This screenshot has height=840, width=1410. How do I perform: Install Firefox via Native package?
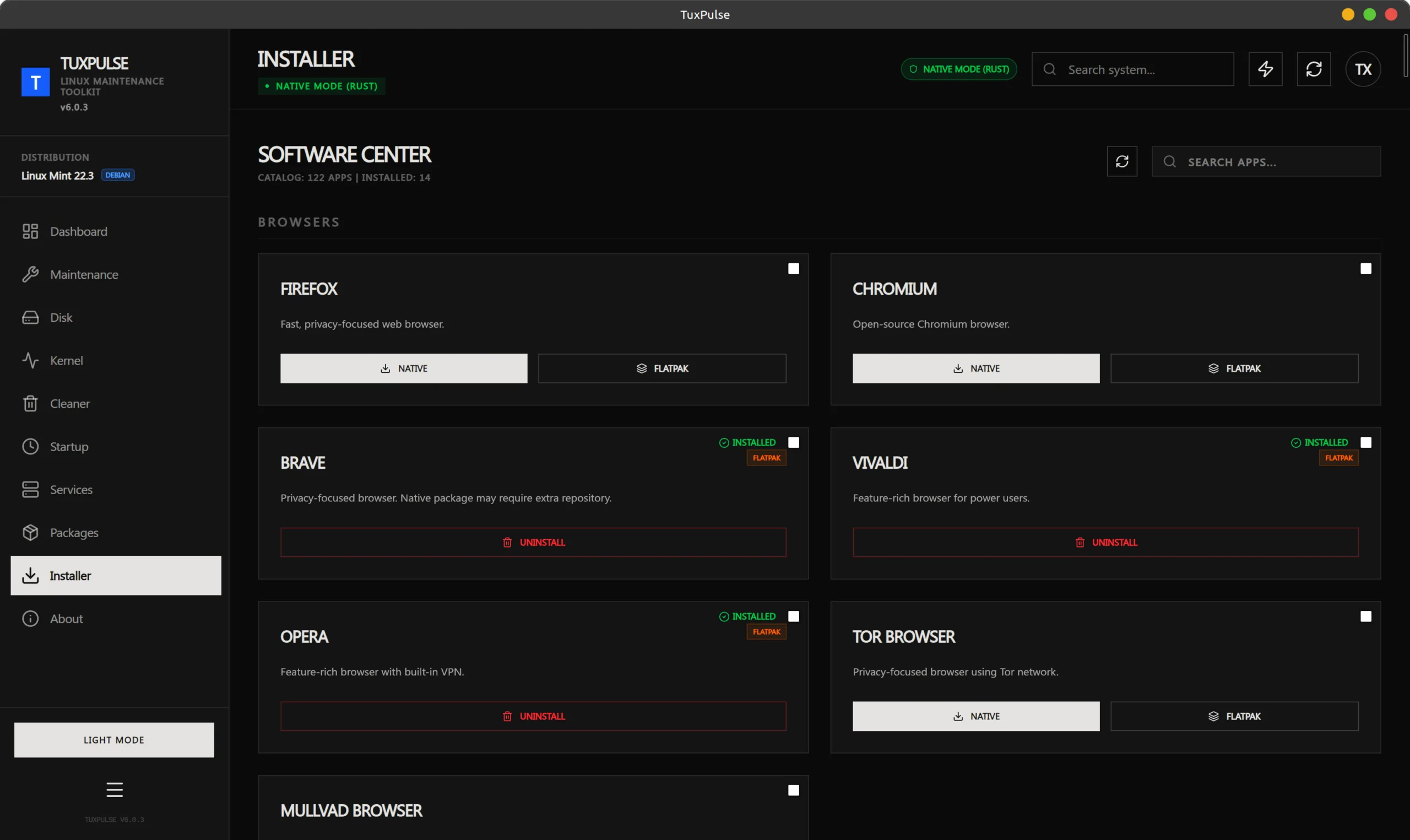pyautogui.click(x=403, y=368)
